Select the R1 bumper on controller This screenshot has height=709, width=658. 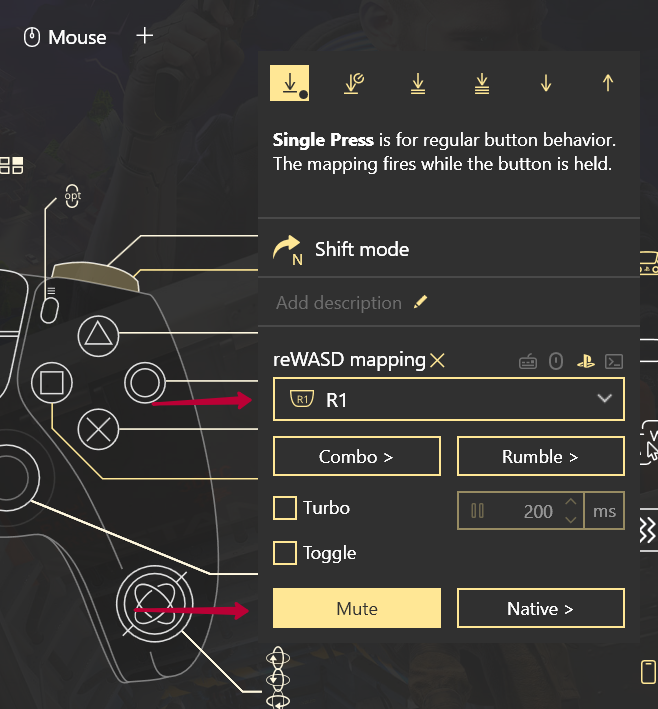(x=95, y=276)
